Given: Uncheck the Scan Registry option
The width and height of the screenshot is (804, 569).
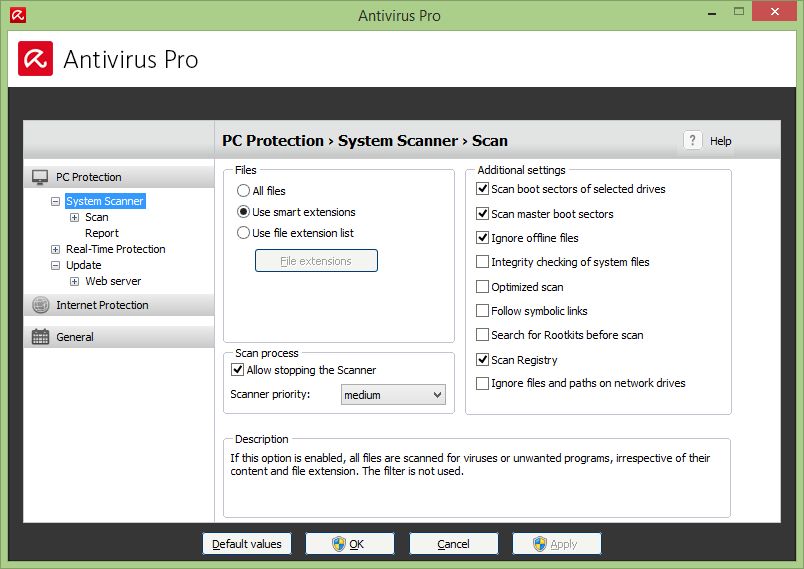Looking at the screenshot, I should (482, 359).
